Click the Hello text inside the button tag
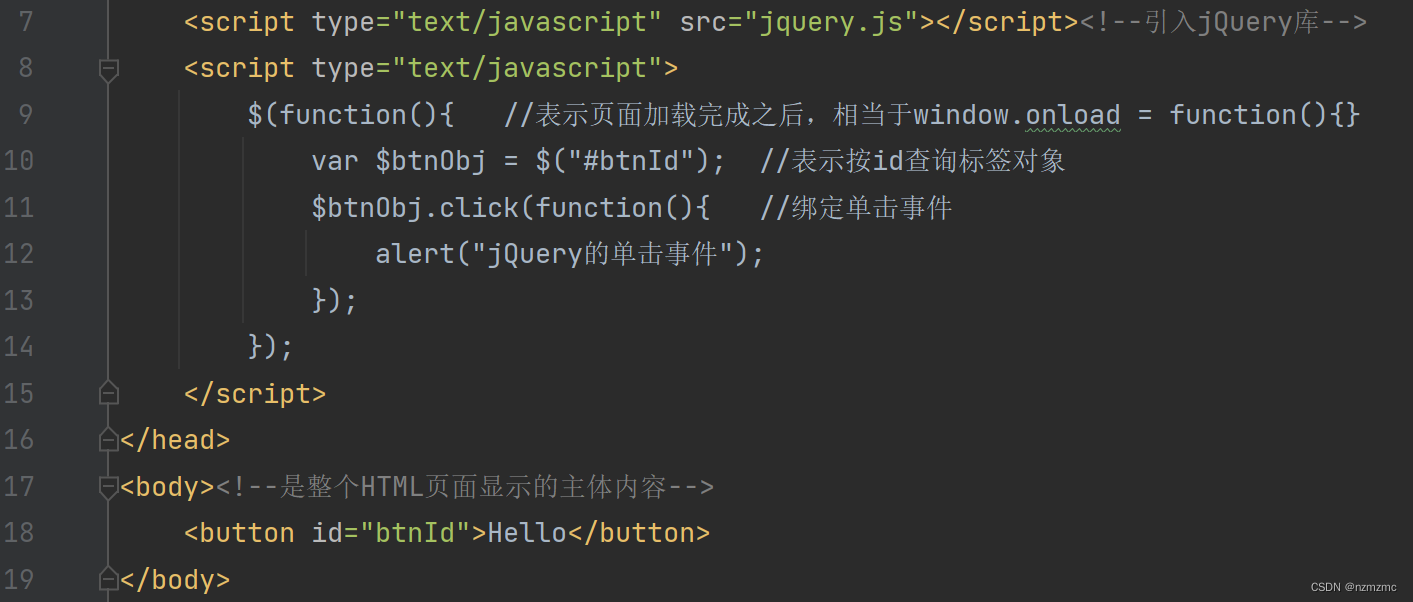This screenshot has width=1413, height=602. pyautogui.click(x=527, y=533)
